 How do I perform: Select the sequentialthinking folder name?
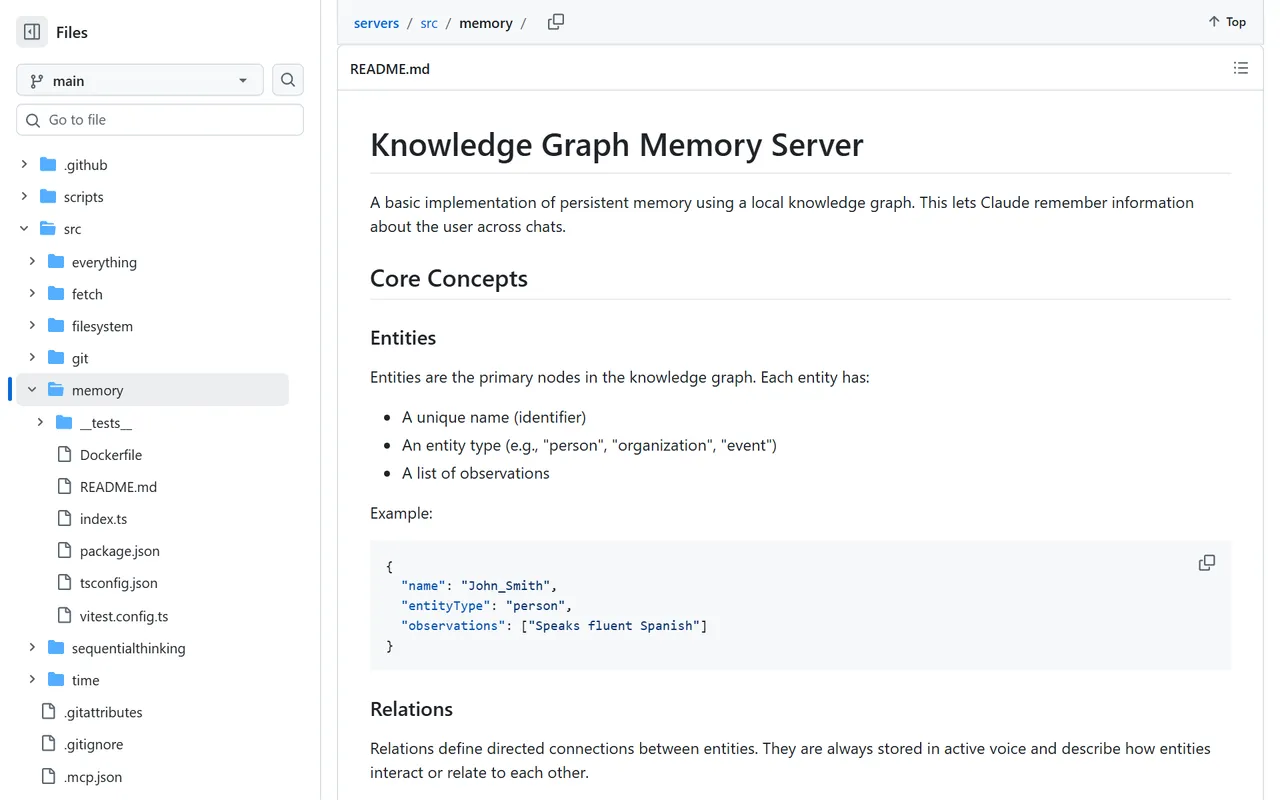[x=129, y=648]
